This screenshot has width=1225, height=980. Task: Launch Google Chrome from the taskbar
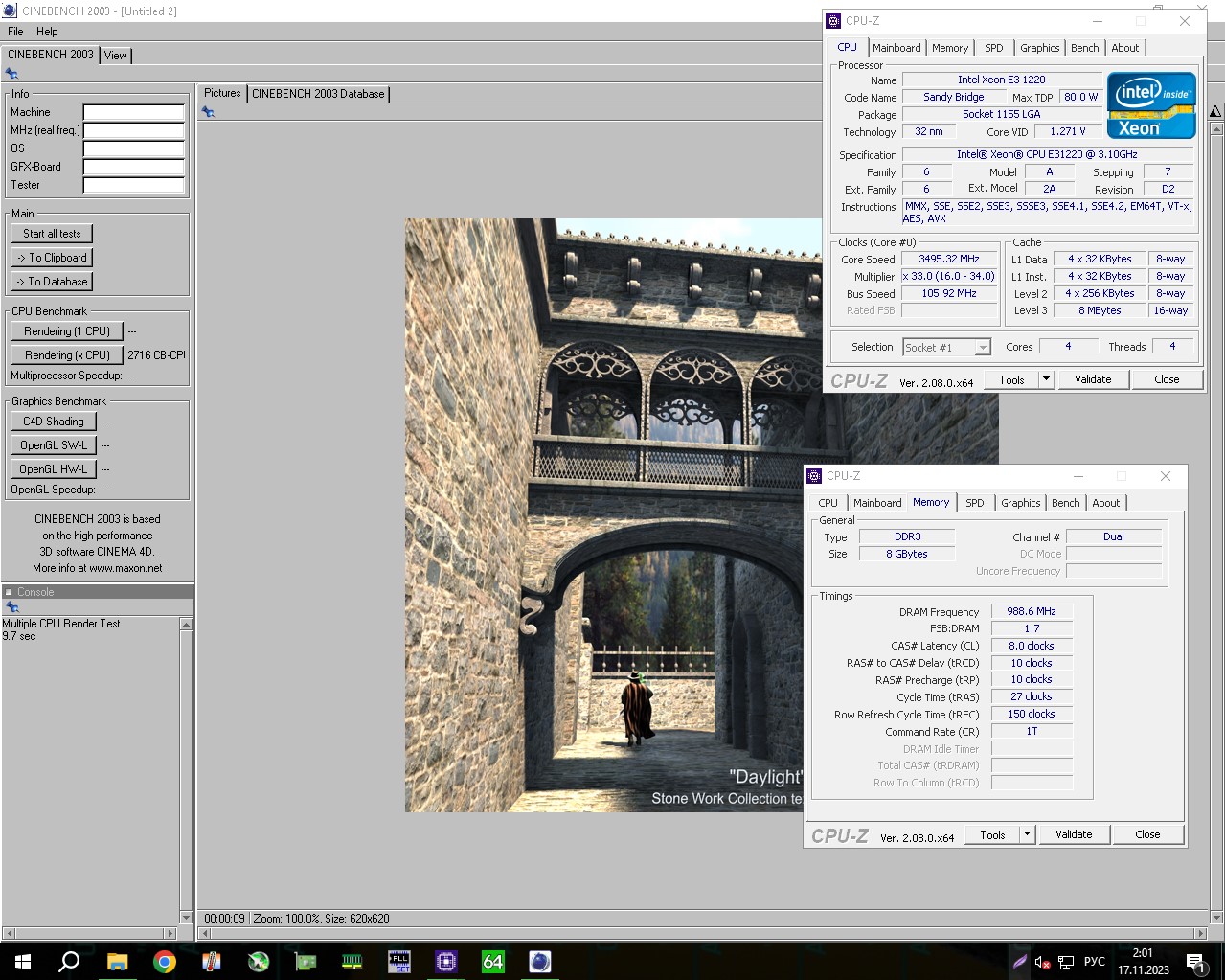pyautogui.click(x=164, y=961)
